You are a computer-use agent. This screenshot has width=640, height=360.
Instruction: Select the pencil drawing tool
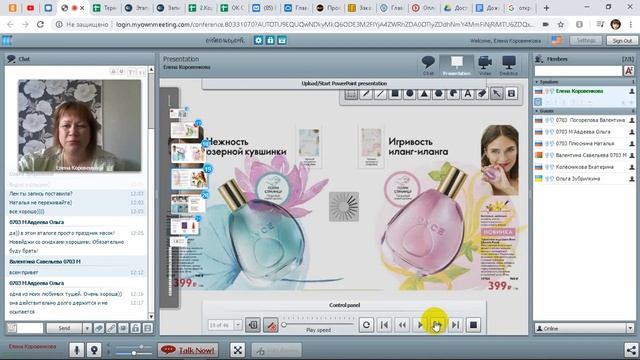coord(366,94)
